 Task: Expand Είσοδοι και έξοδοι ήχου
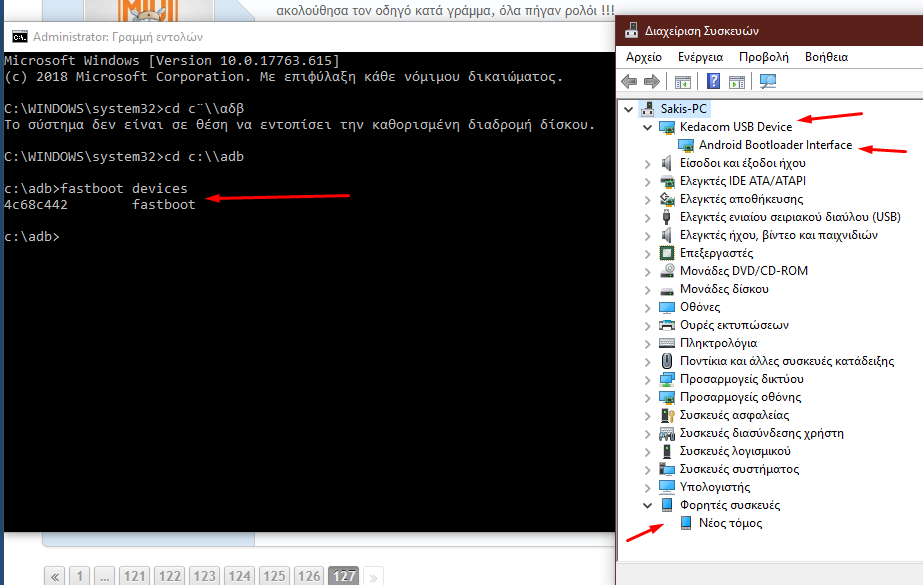[x=648, y=164]
